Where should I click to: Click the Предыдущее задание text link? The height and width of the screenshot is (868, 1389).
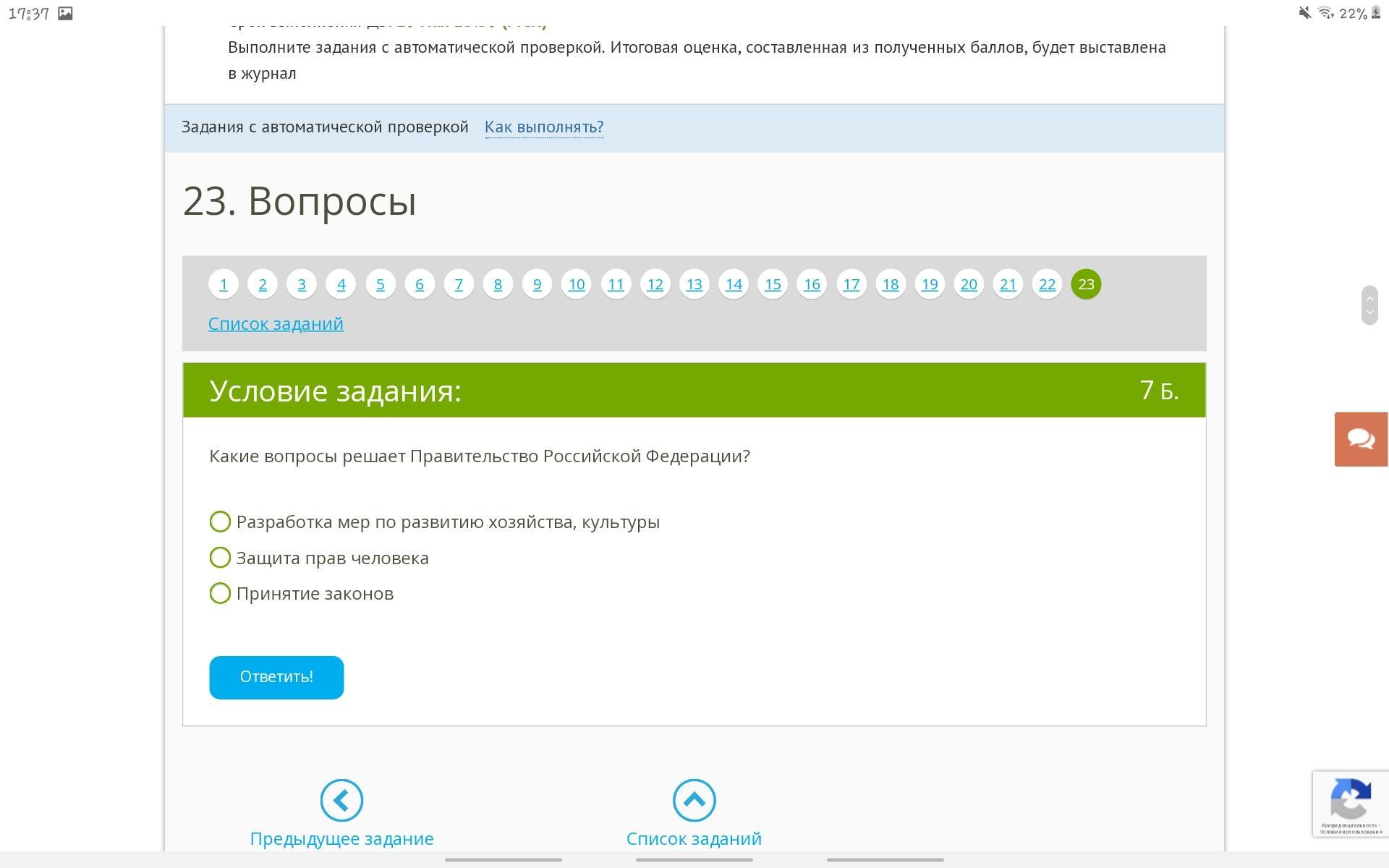point(341,839)
